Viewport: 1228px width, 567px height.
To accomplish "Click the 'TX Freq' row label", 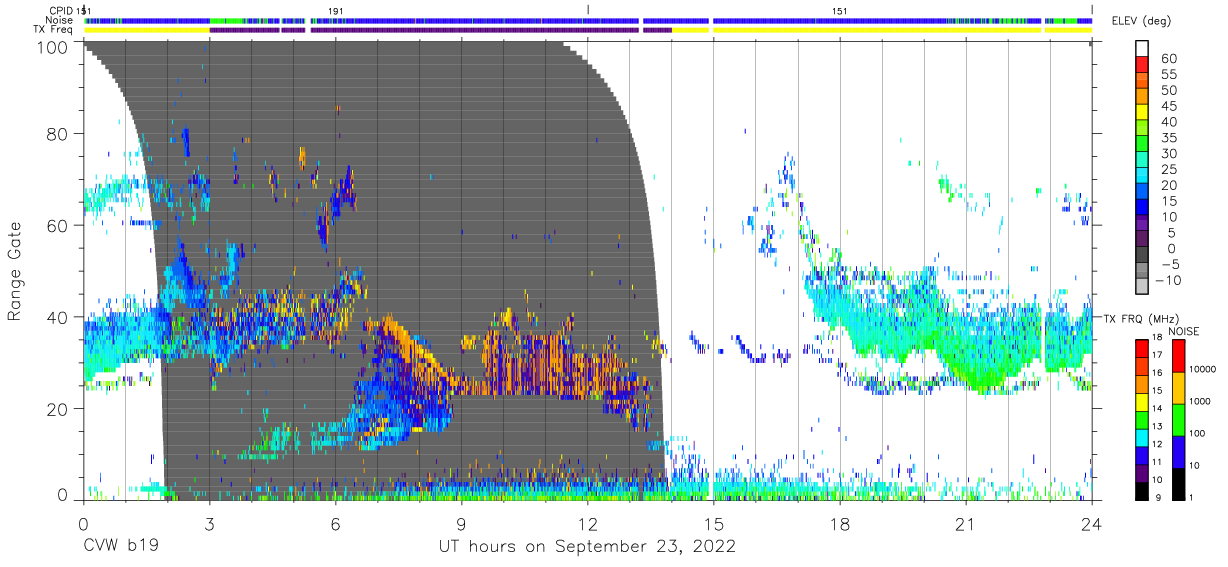I will click(x=54, y=30).
